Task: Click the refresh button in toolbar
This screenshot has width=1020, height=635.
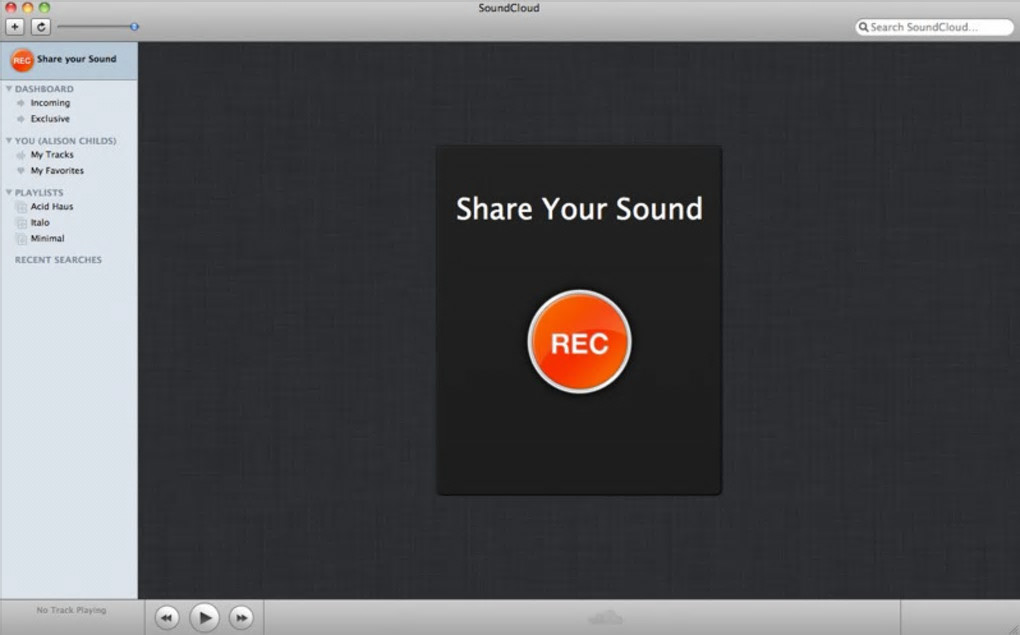Action: point(41,27)
